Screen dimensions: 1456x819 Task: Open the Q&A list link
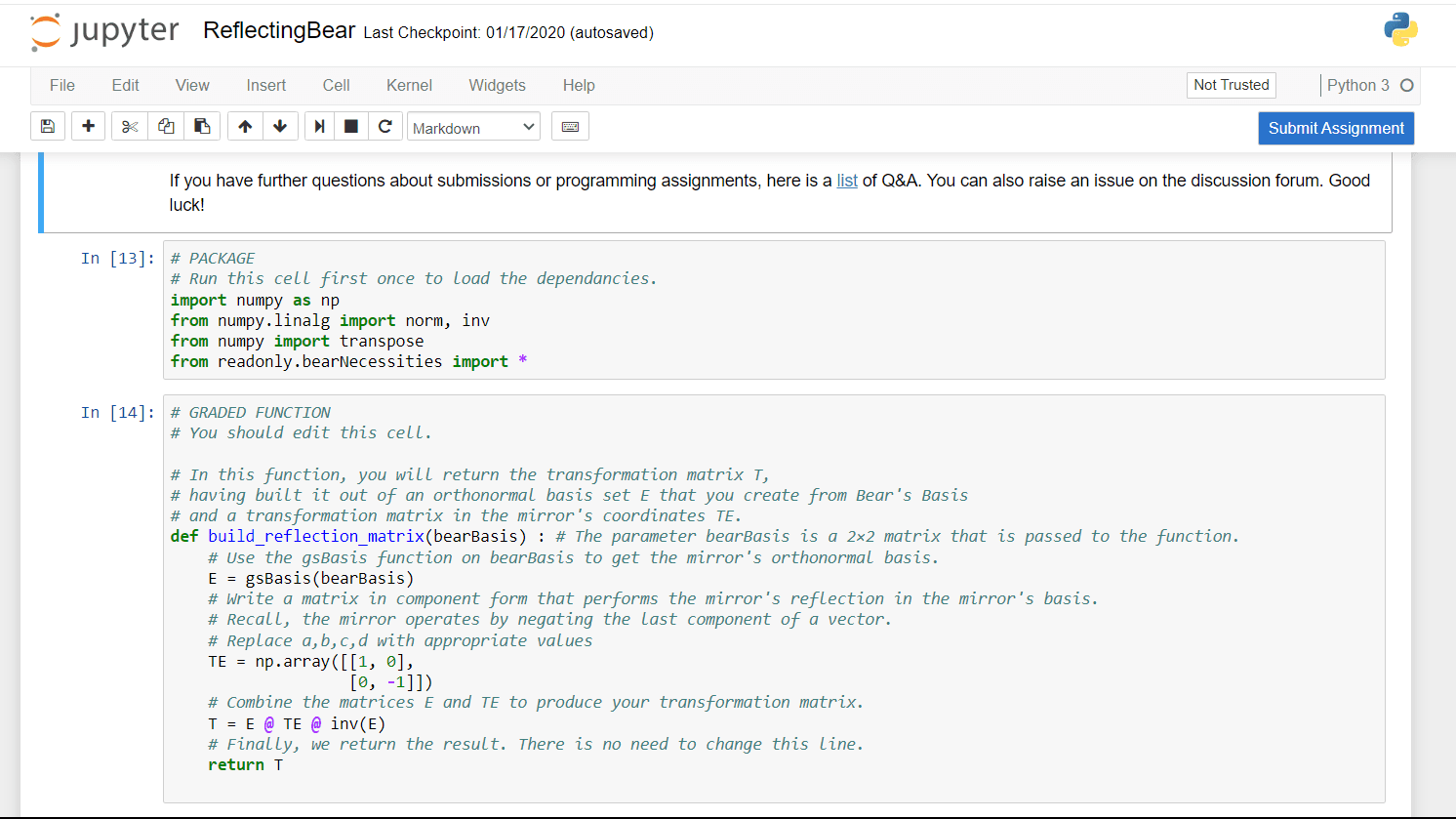tap(847, 181)
